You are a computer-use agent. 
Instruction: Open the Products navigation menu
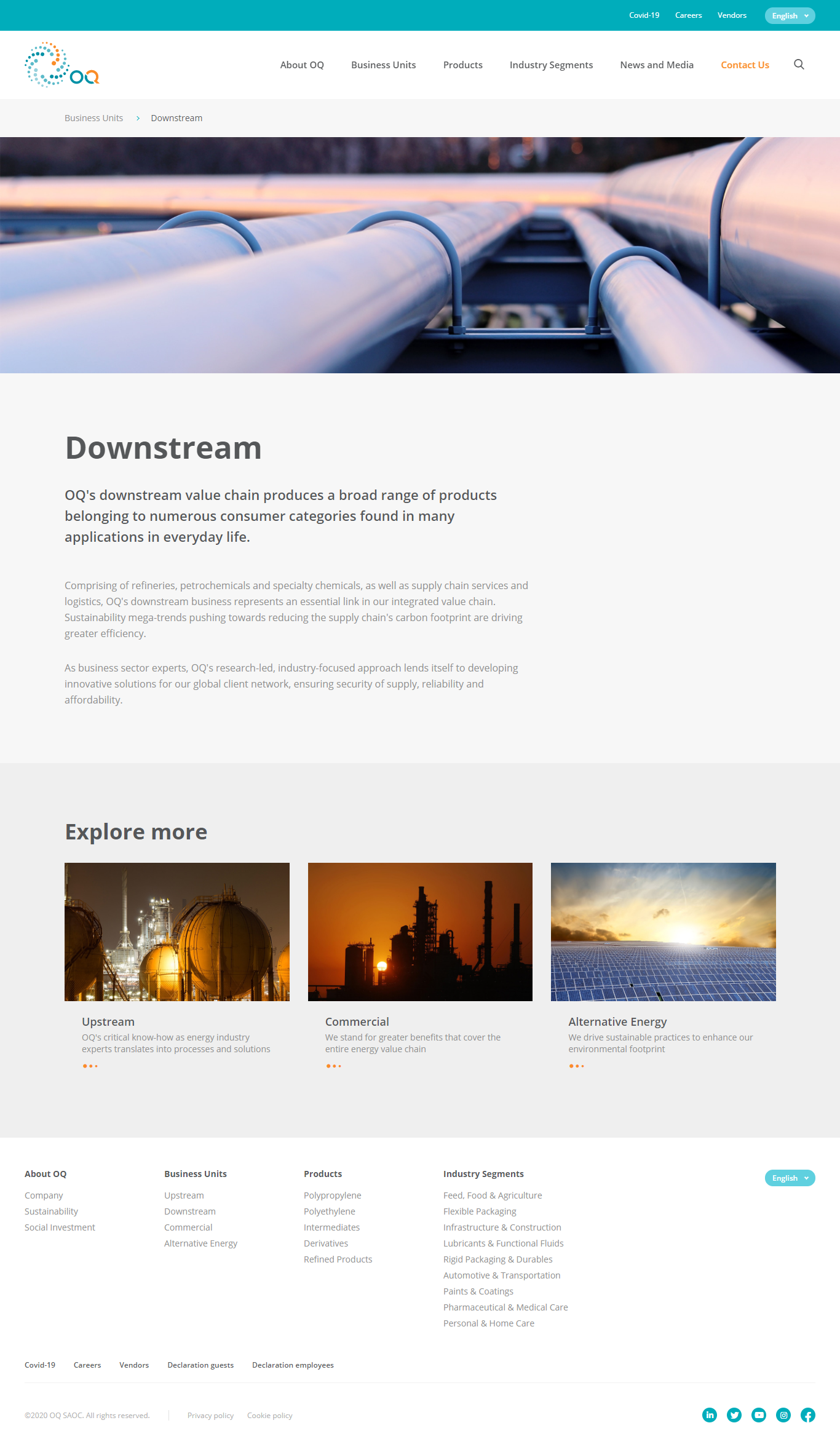[x=462, y=65]
